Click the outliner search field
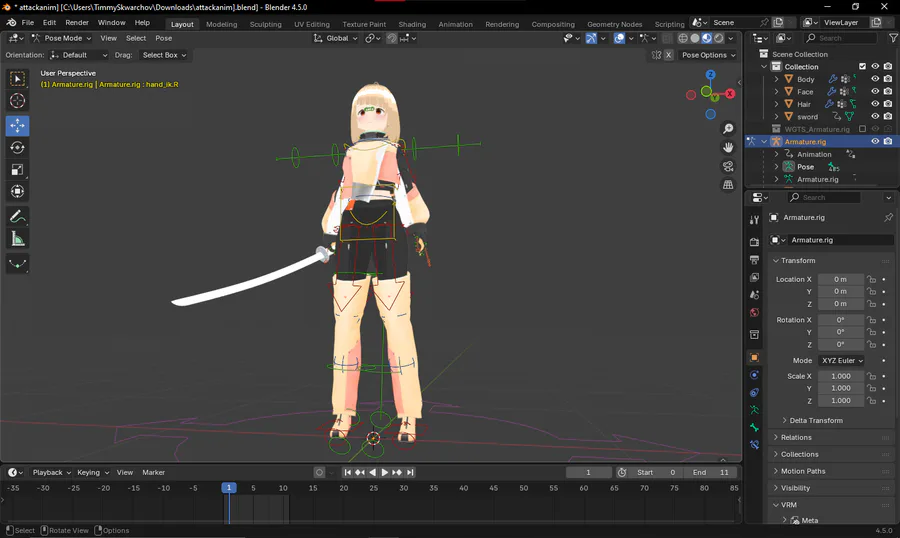Screen dimensions: 900x538 click(840, 38)
